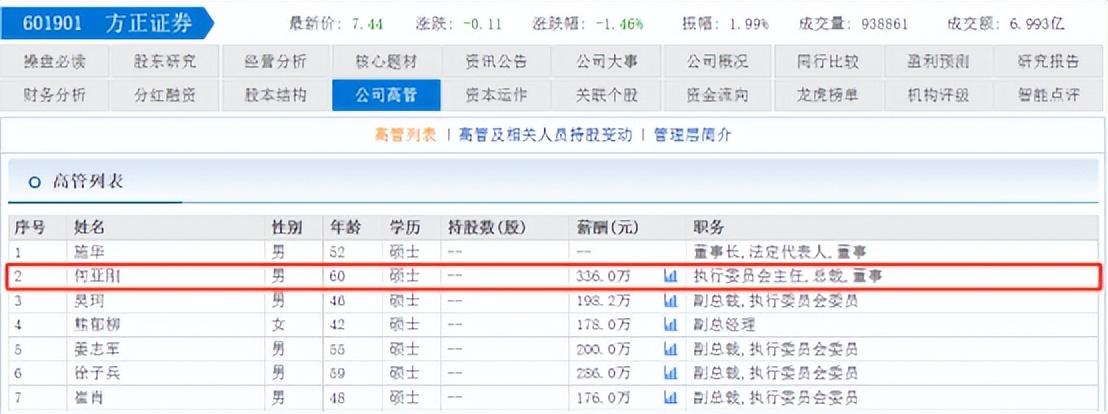The image size is (1108, 414).
Task: Open the 公司大事 tab
Action: pyautogui.click(x=607, y=61)
